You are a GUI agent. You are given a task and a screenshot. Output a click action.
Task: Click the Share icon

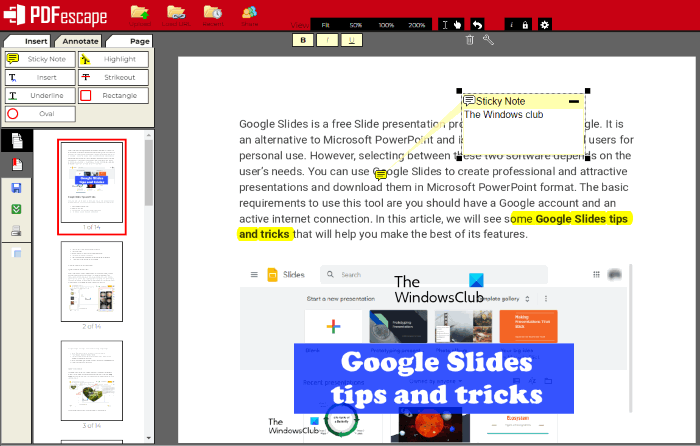[x=250, y=13]
